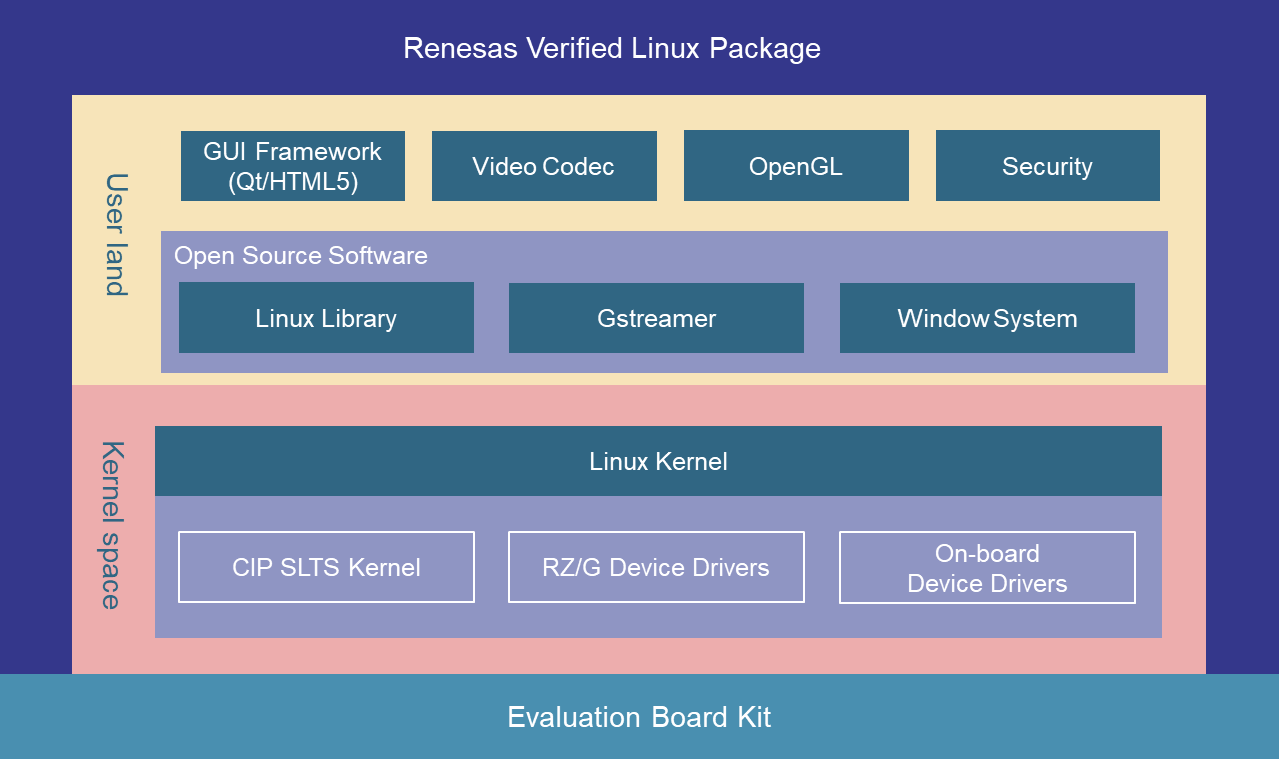Select the GUI Framework (Qt/HTML5) block
The width and height of the screenshot is (1279, 759).
pos(293,166)
